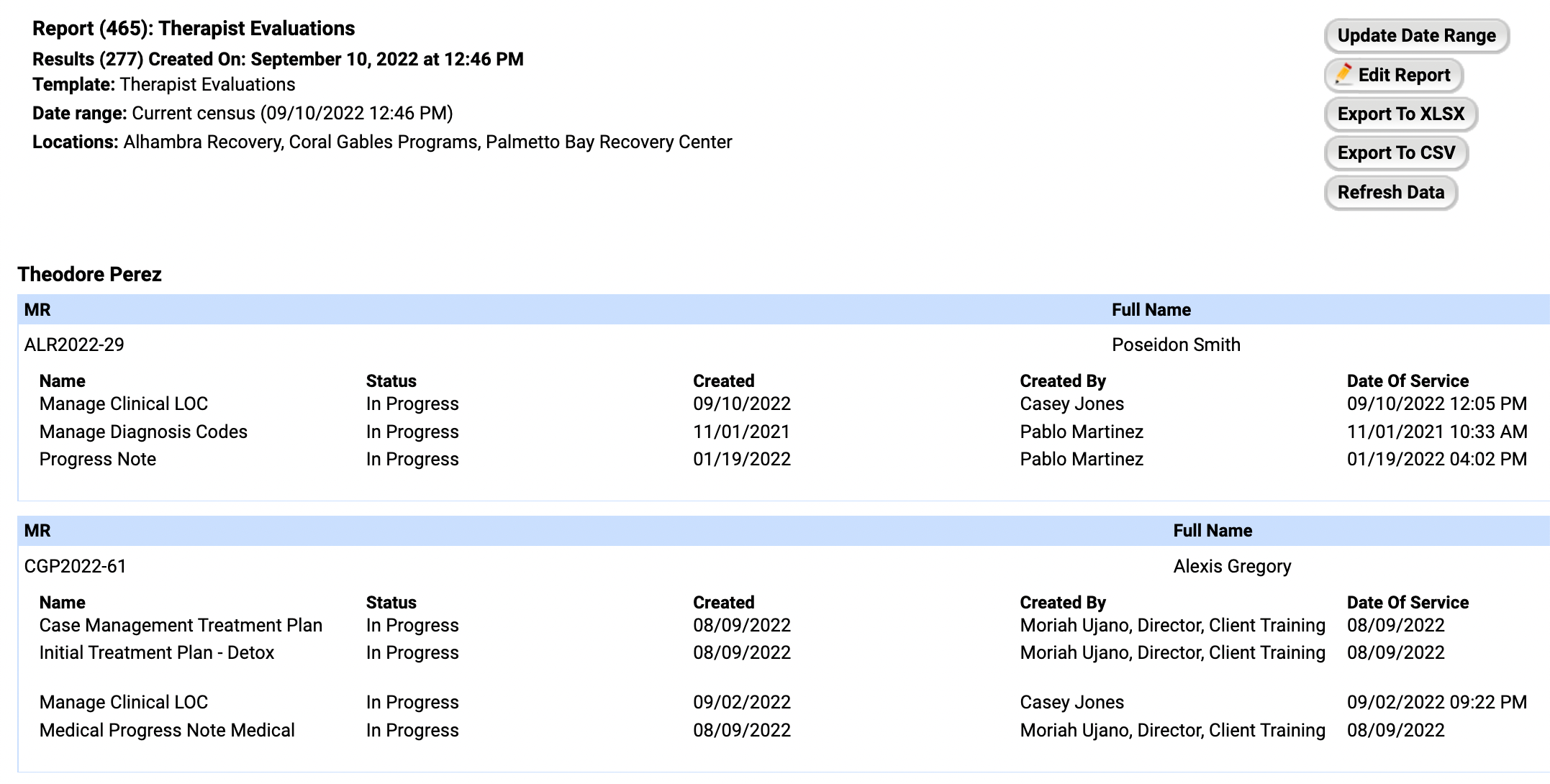Screen dimensions: 1550x784
Task: Open Poseidon Smith's Manage Clinical LOC entry
Action: click(x=123, y=404)
